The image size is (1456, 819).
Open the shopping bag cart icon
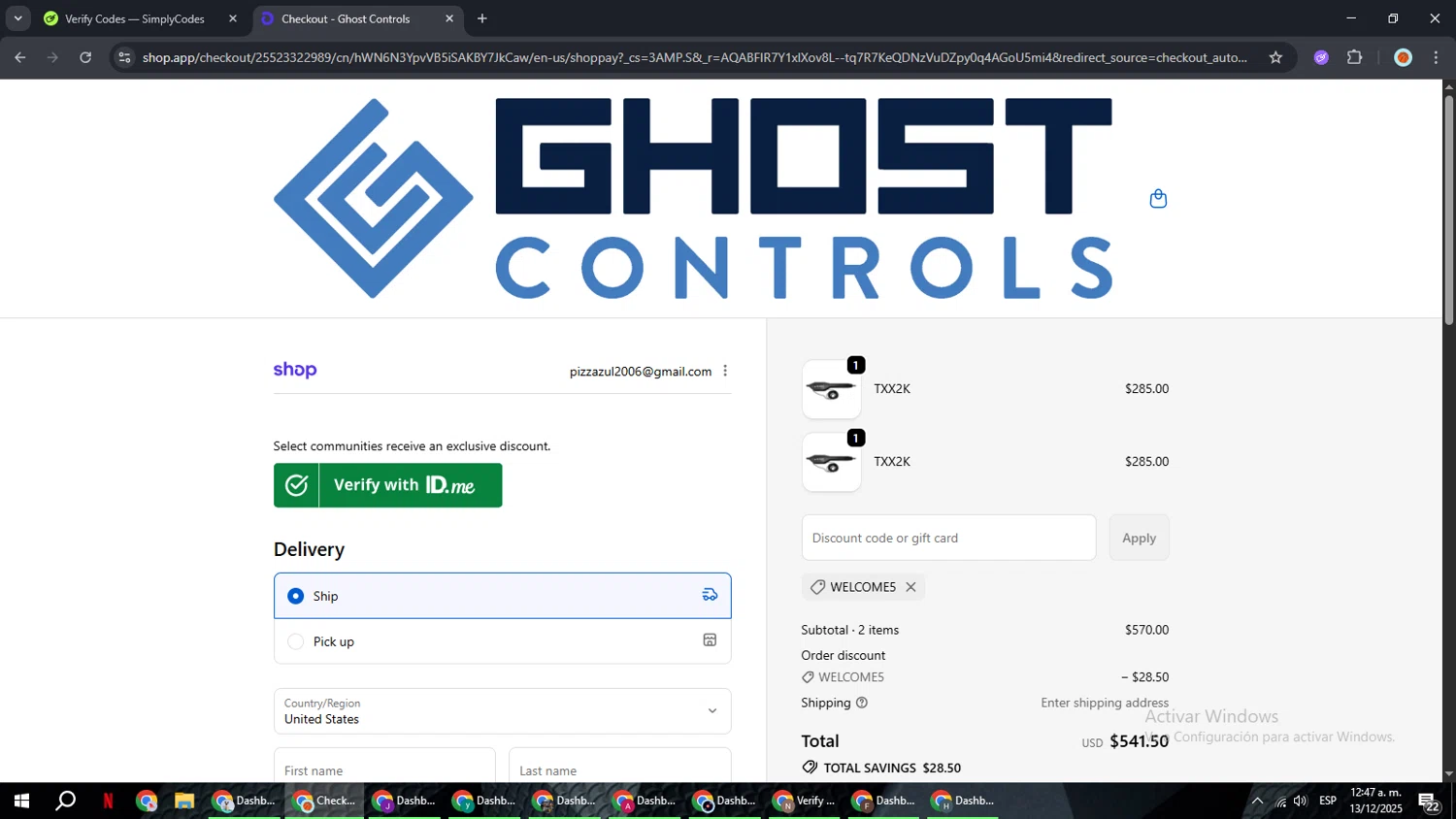tap(1158, 199)
